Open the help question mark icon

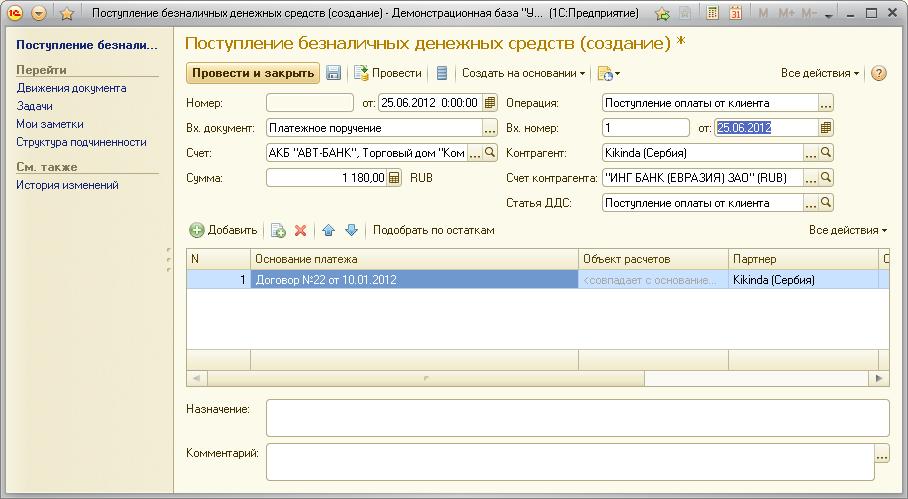click(879, 73)
